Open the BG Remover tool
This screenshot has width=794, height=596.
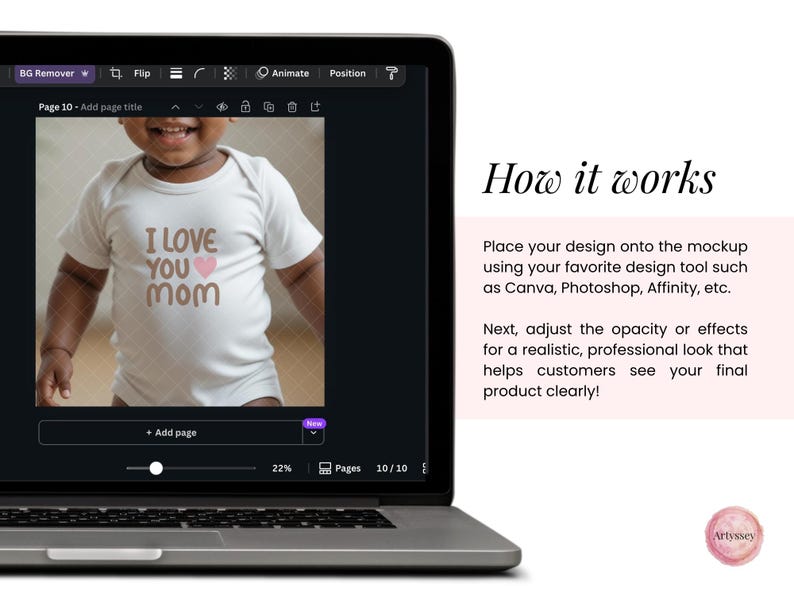[54, 73]
